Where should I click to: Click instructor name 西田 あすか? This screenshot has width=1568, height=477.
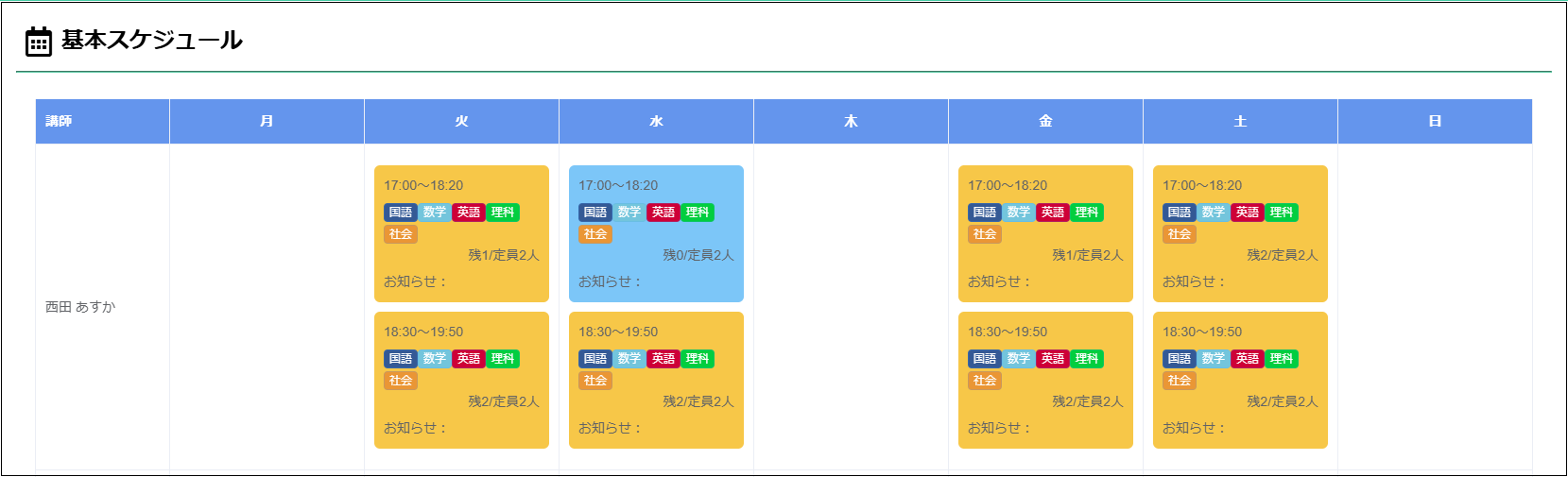(80, 307)
